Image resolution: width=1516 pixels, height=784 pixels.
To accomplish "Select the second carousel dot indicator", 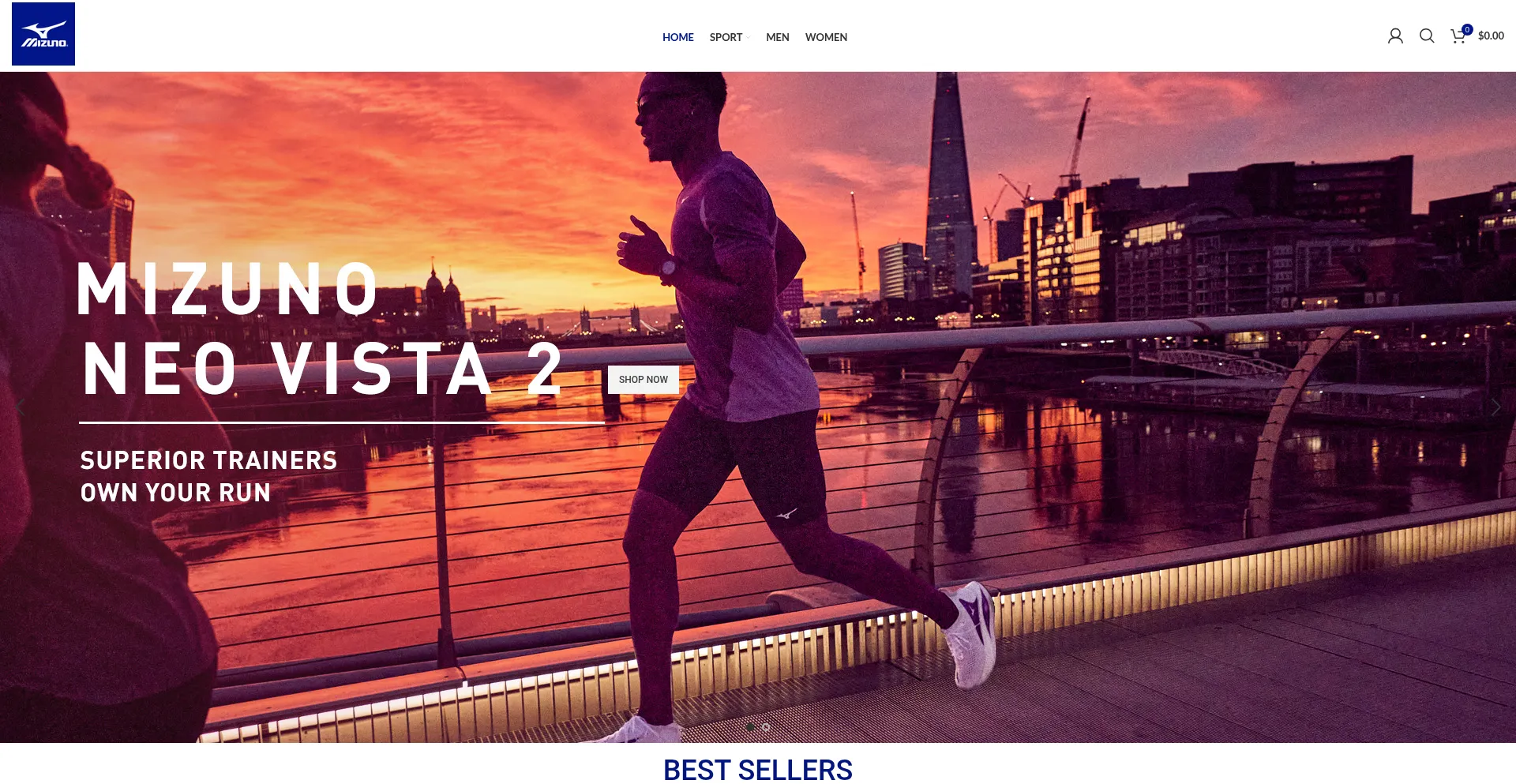I will (x=766, y=727).
